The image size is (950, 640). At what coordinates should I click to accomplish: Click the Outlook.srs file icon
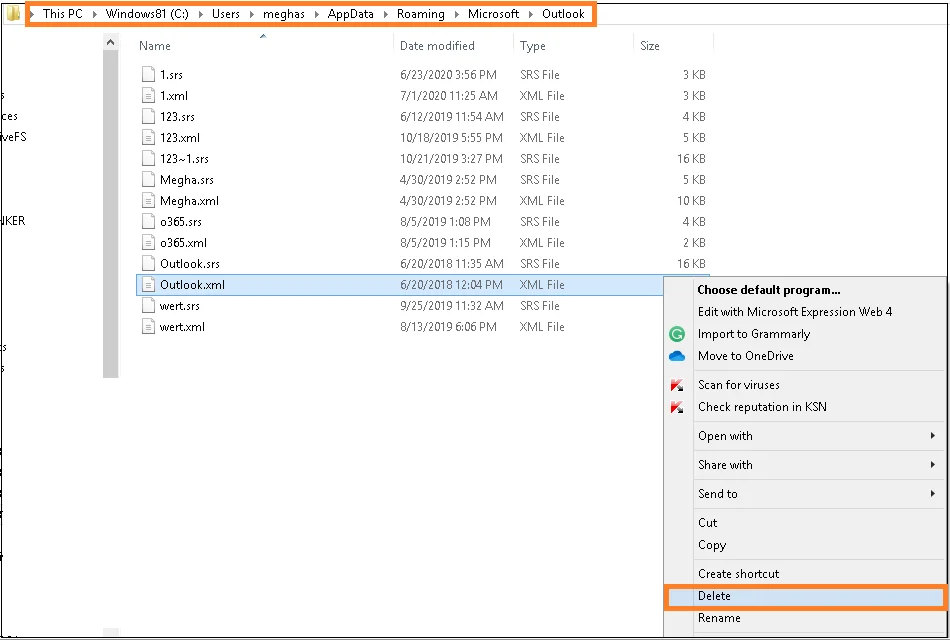point(148,264)
